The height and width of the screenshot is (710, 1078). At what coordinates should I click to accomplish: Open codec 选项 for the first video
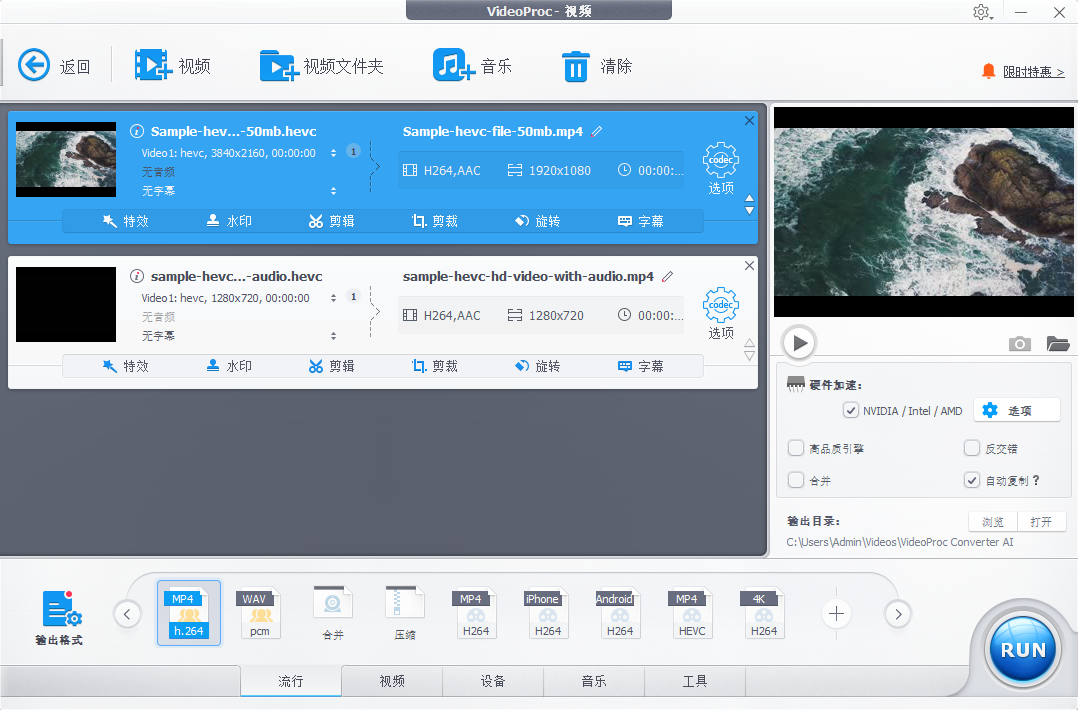tap(720, 162)
